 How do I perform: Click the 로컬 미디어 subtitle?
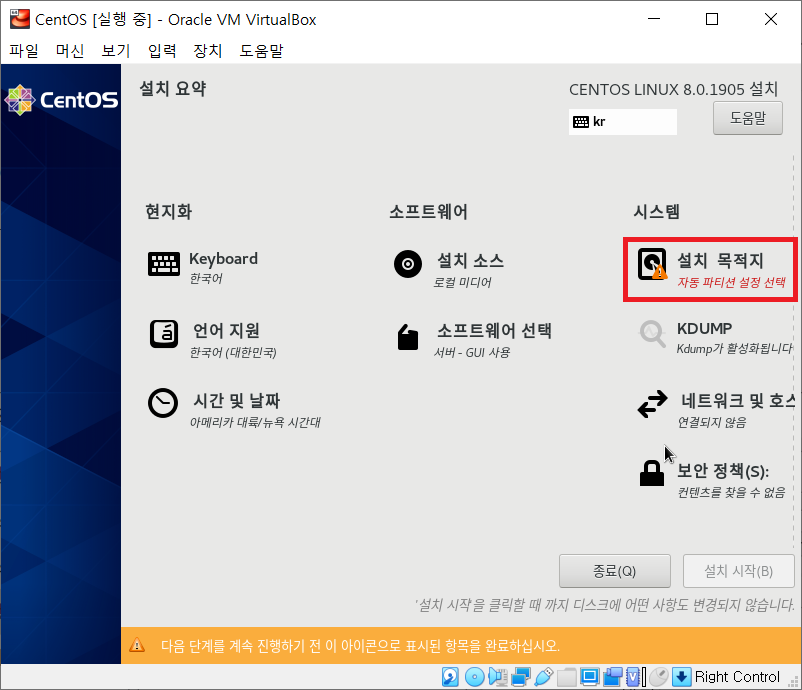(462, 282)
